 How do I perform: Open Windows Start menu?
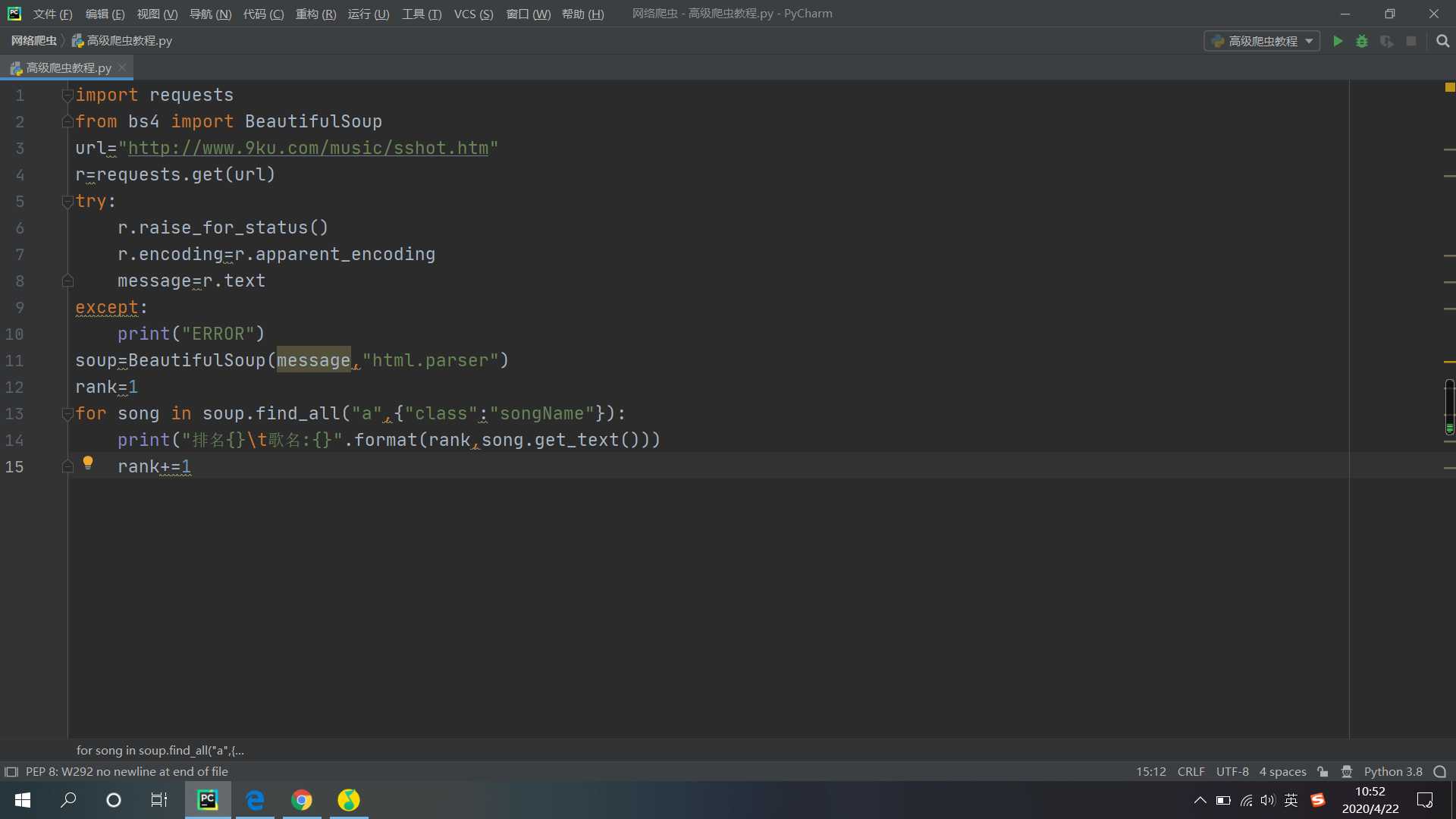[23, 800]
